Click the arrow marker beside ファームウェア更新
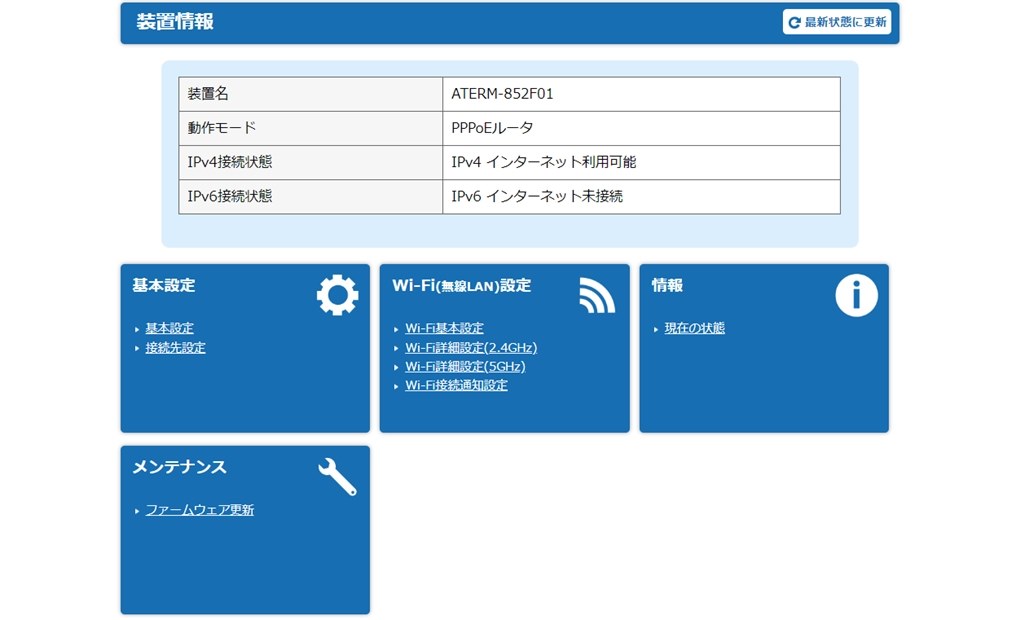The height and width of the screenshot is (620, 1024). pyautogui.click(x=135, y=509)
